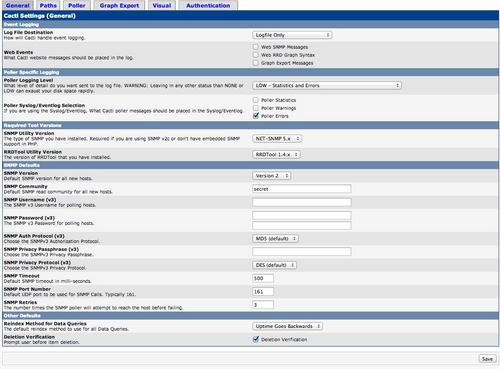Click the first SNMP Password (v3) field
Image resolution: width=500 pixels, height=369 pixels.
[x=302, y=215]
